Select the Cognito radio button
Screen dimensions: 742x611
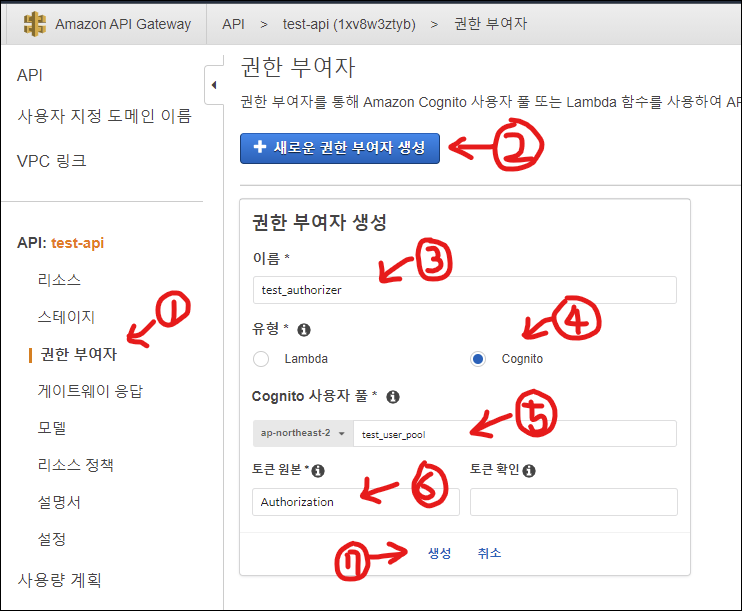[478, 359]
